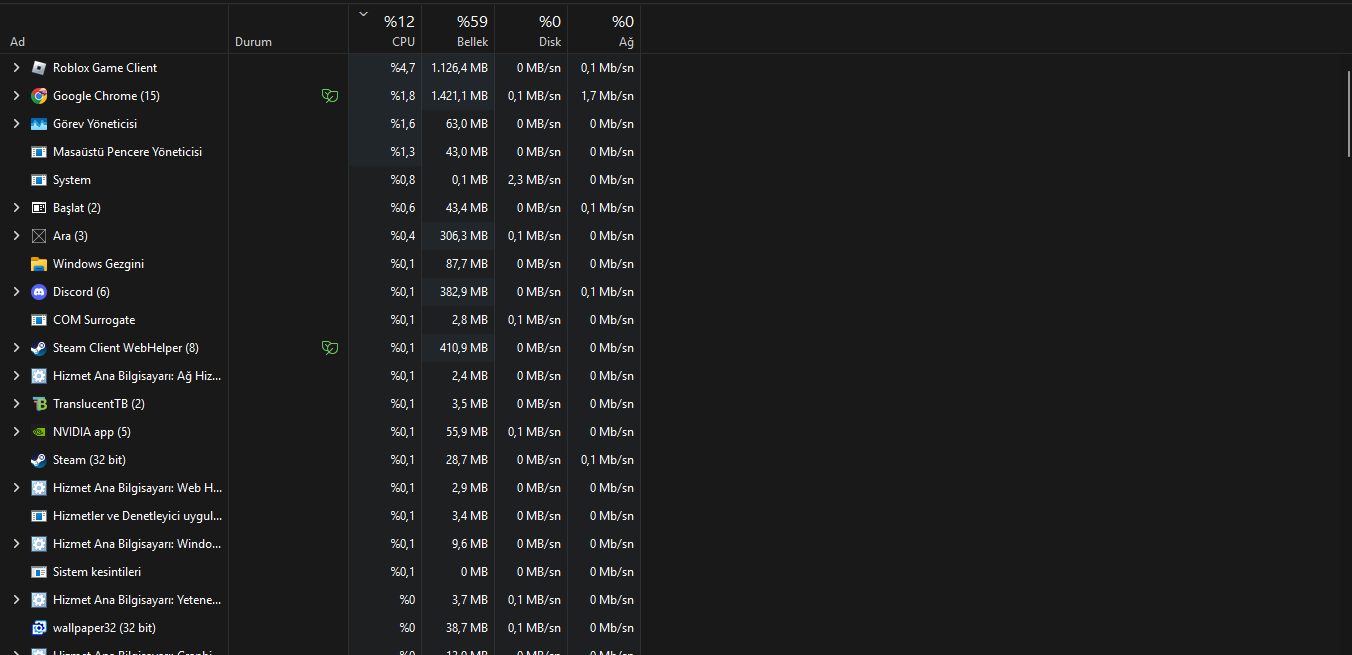
Task: Click the Windows Gezgini folder icon
Action: [39, 264]
